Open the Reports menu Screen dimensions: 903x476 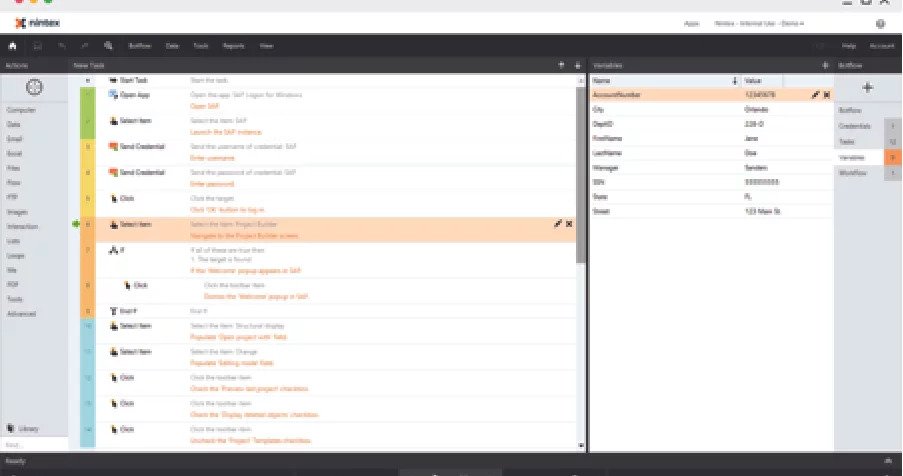click(234, 46)
